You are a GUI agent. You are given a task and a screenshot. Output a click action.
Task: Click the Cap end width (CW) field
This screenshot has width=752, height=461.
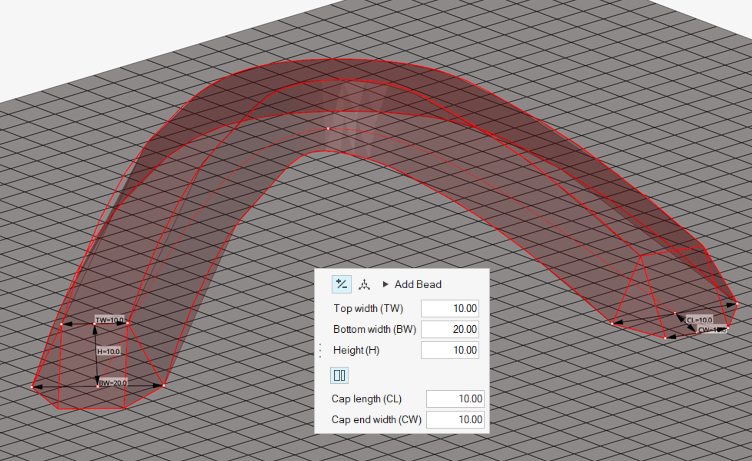coord(455,419)
